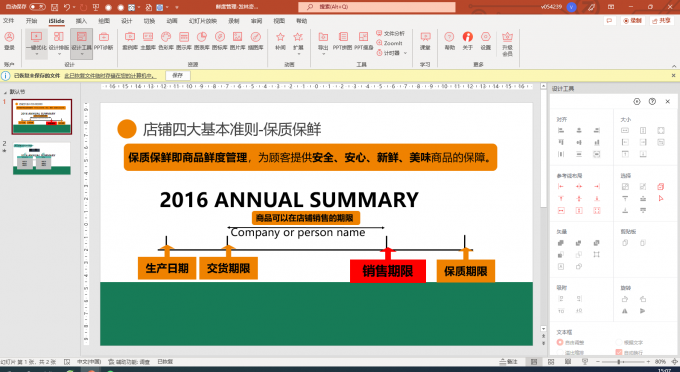Switch to the 插入 tab
The width and height of the screenshot is (680, 372).
click(81, 21)
